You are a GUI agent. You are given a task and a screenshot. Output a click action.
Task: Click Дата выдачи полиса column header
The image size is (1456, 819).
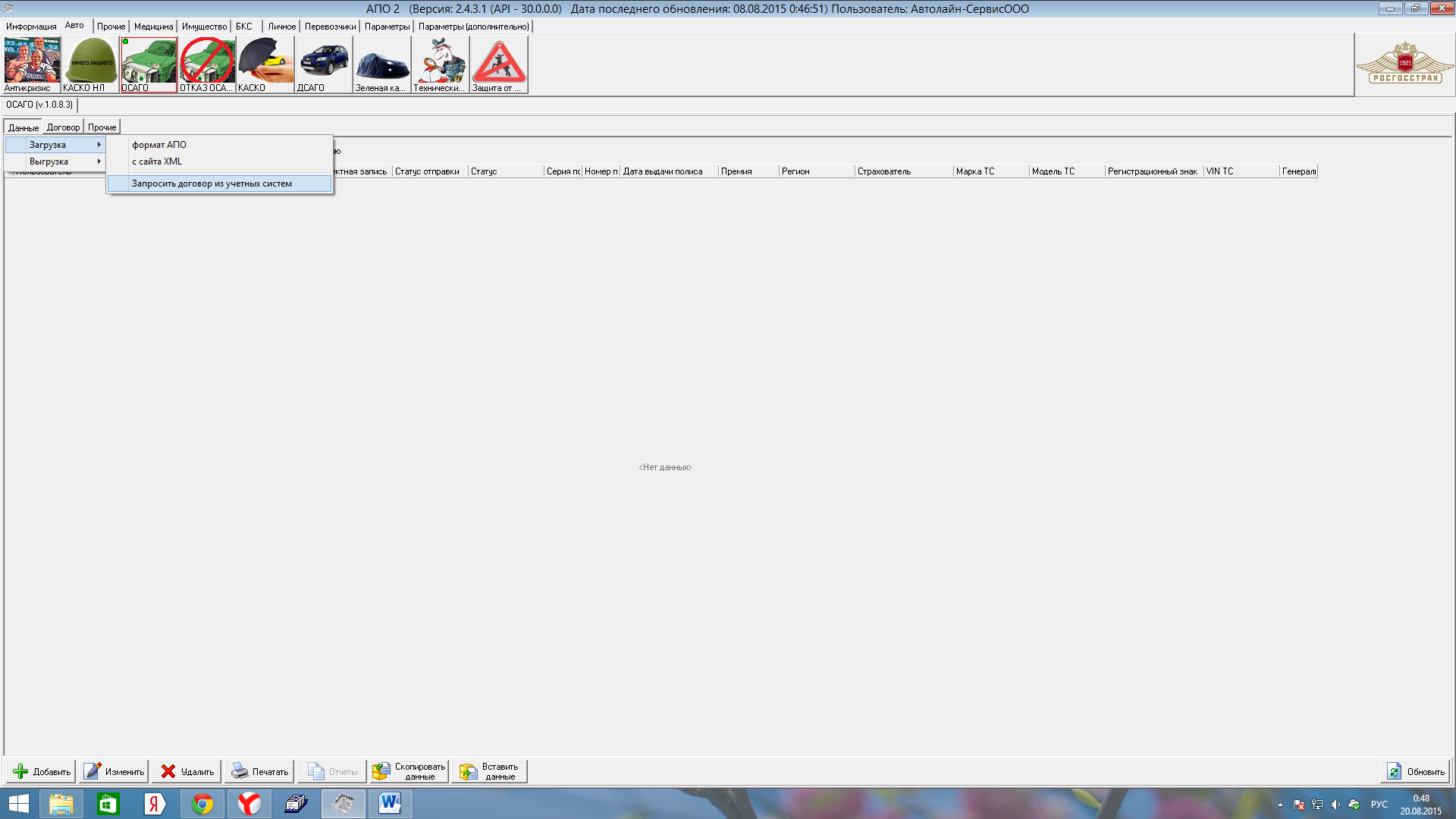pyautogui.click(x=669, y=171)
